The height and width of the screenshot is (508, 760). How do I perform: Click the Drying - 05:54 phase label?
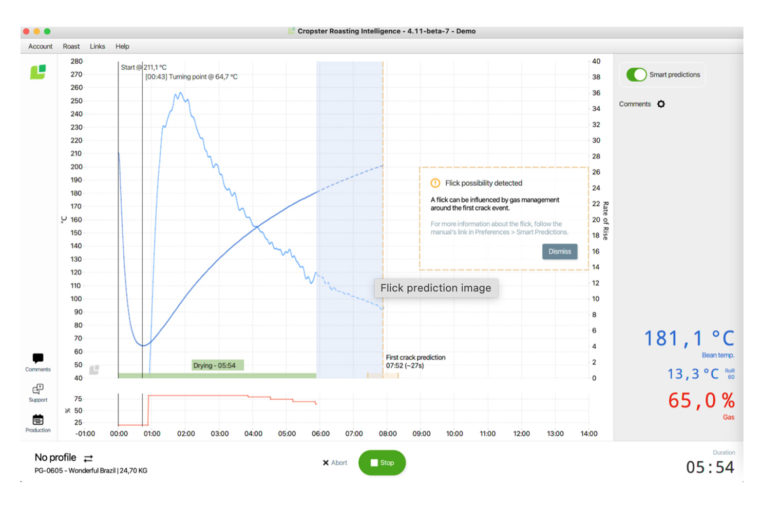pyautogui.click(x=218, y=365)
